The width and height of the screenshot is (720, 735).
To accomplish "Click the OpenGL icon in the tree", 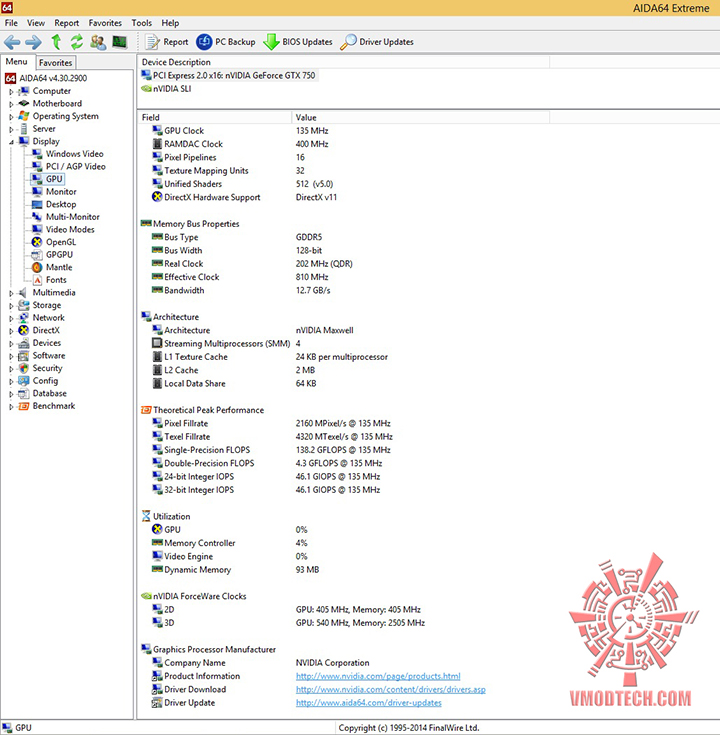I will [37, 242].
